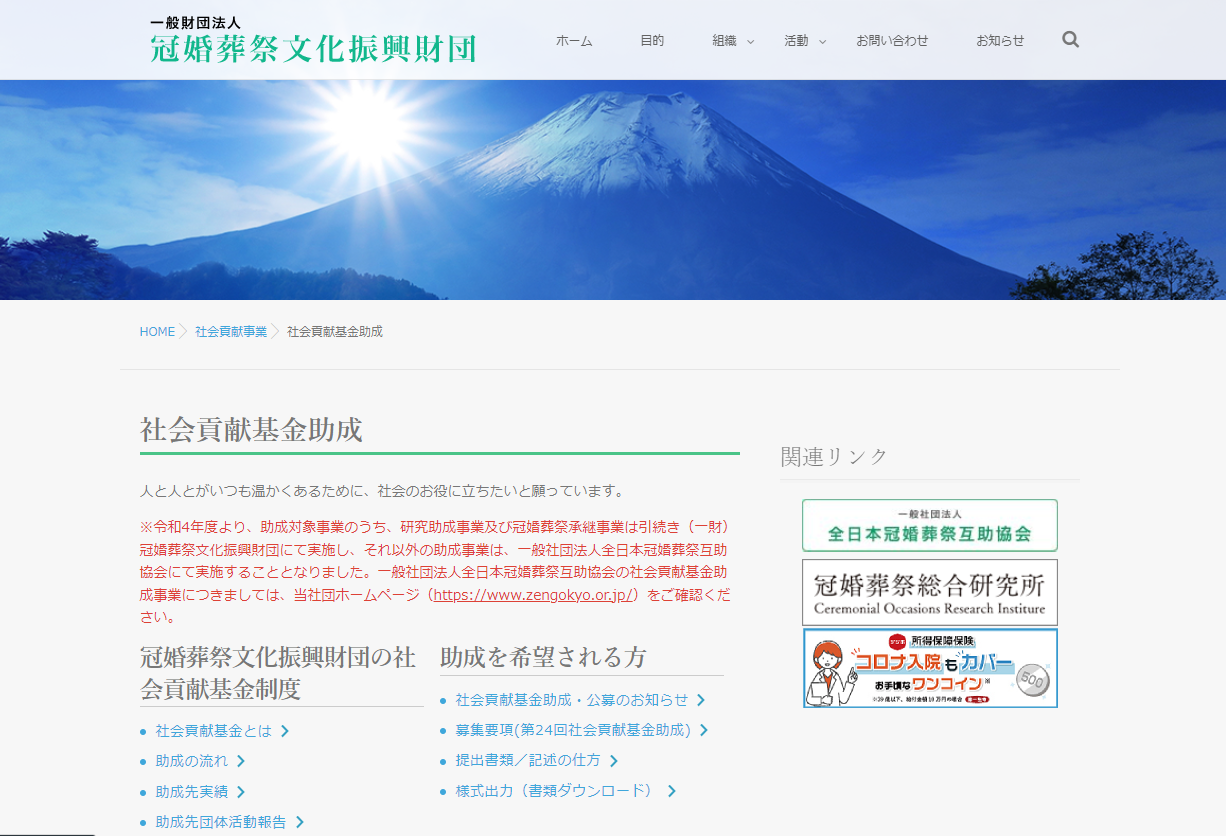1226x836 pixels.
Task: Follow the zengokyo.or.jp hyperlink
Action: 533,595
